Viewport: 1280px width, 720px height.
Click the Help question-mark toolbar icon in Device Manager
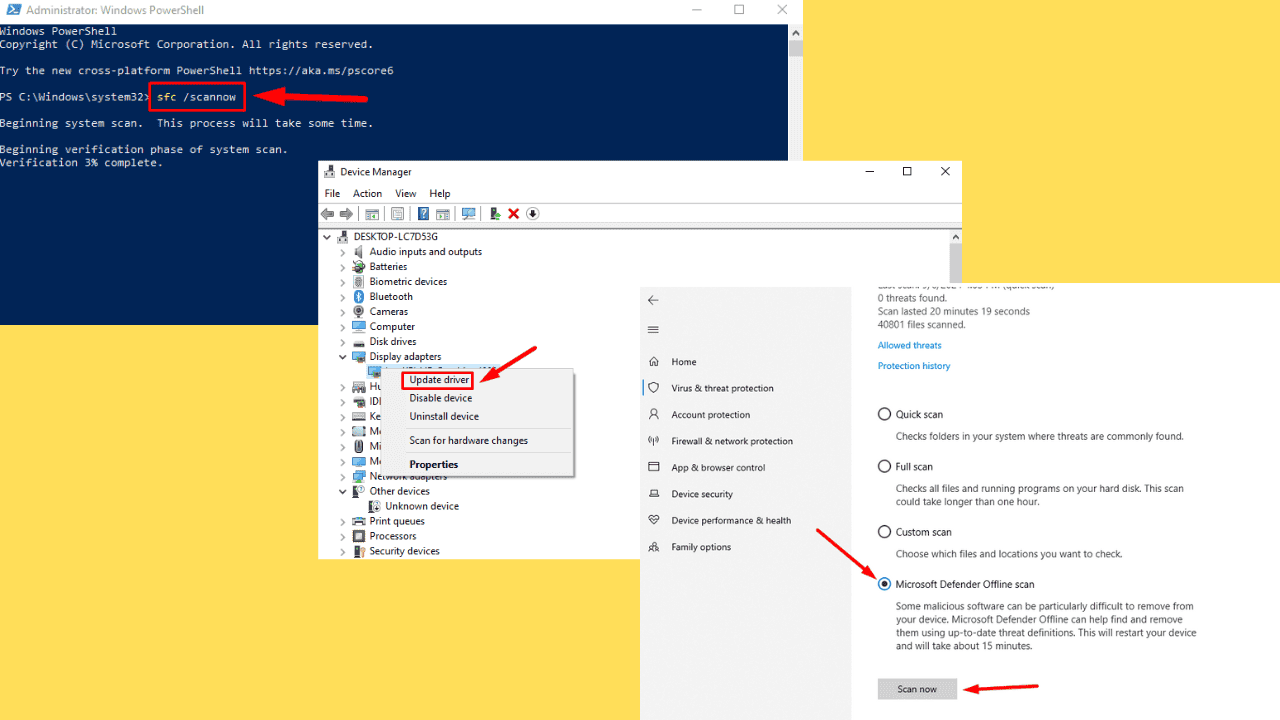point(423,214)
